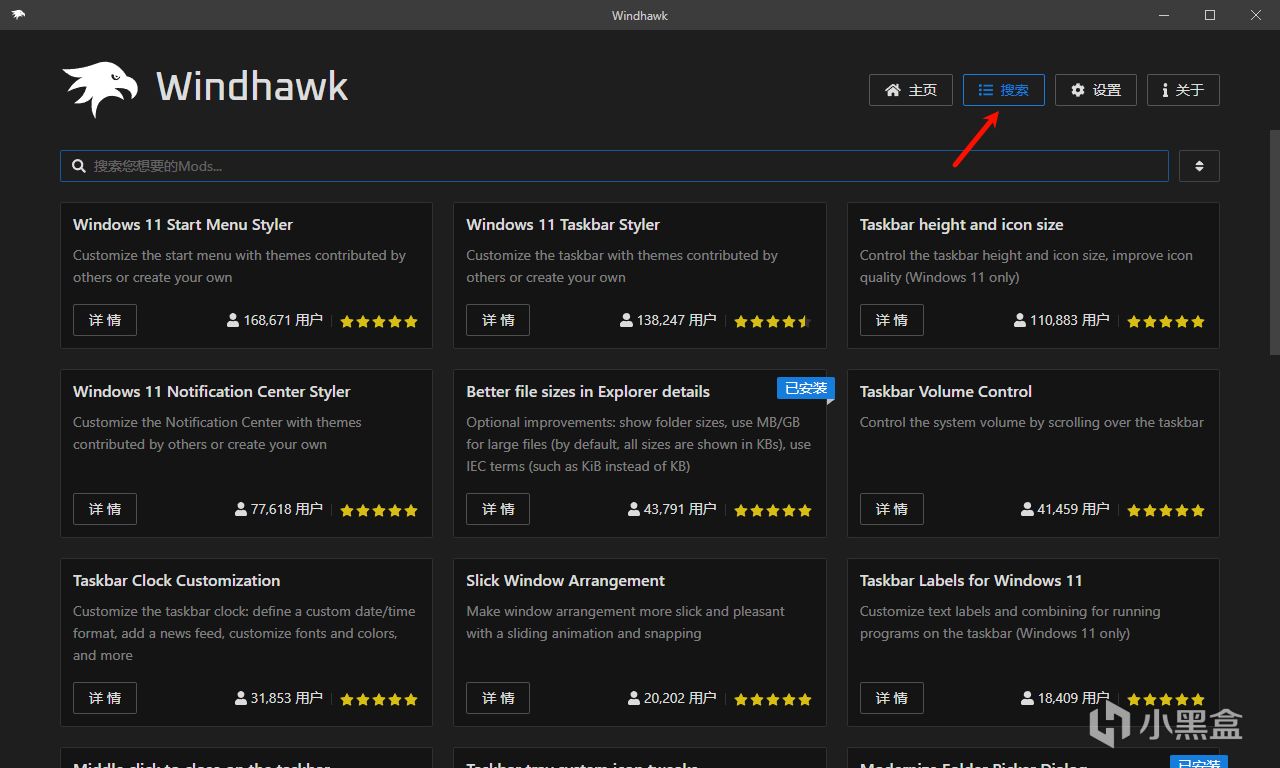Open the sort order dropdown button

point(1199,166)
